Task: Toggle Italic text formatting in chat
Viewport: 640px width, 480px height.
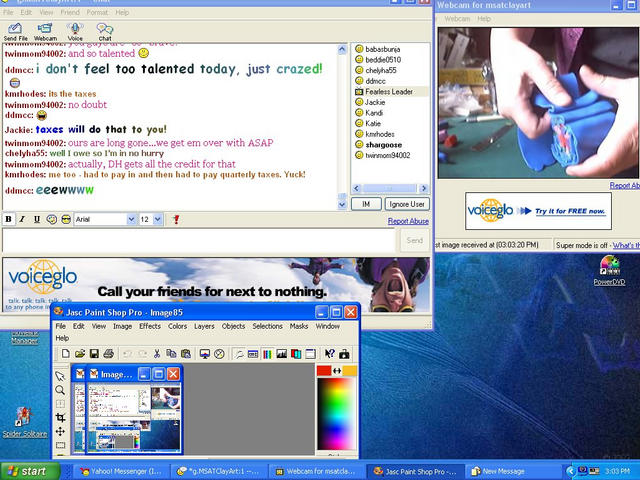Action: click(x=22, y=219)
